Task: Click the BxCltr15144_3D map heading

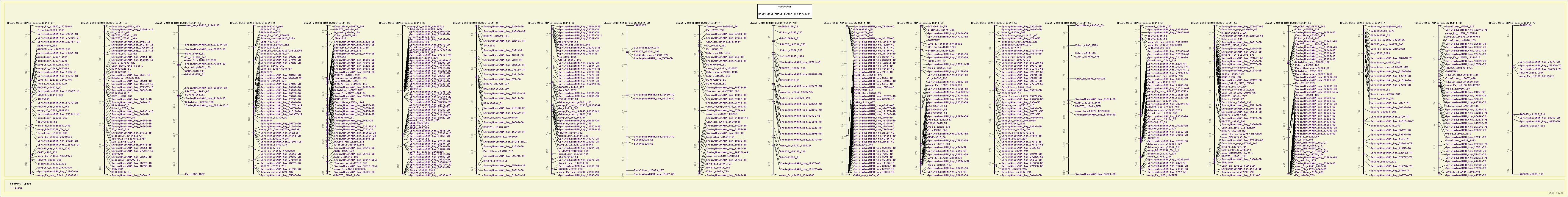Action: (630, 23)
